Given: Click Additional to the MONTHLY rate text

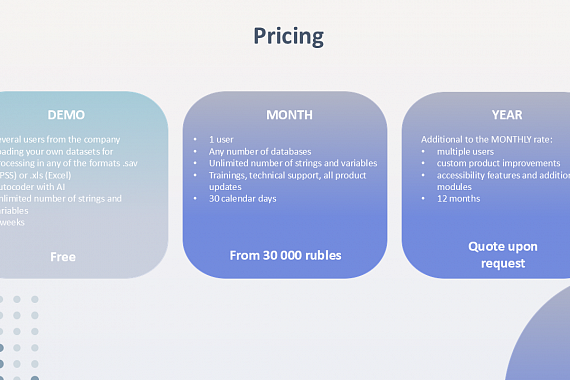Looking at the screenshot, I should (x=487, y=140).
